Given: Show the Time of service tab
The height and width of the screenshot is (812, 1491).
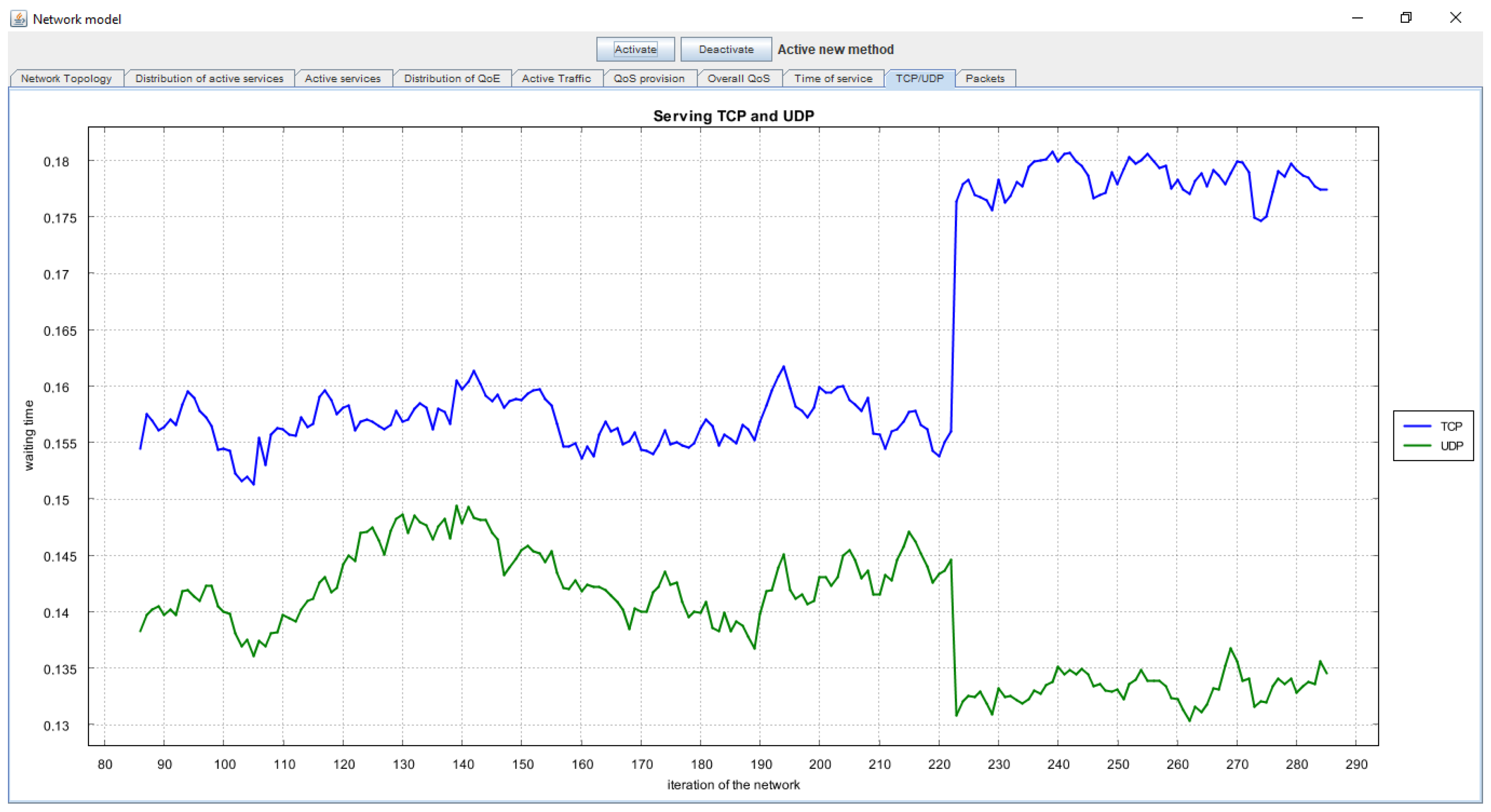Looking at the screenshot, I should (x=833, y=79).
